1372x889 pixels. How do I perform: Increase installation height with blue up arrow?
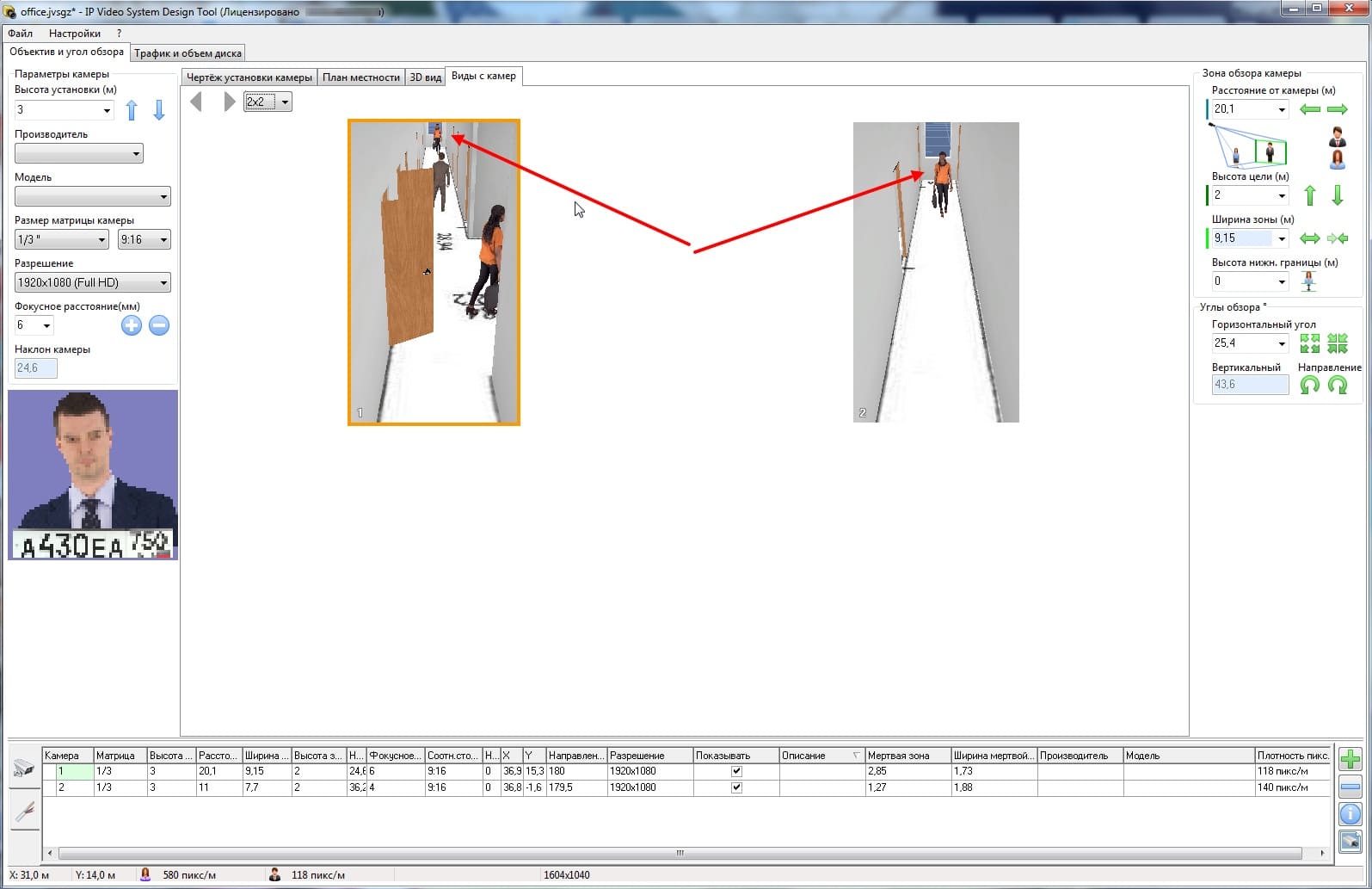[132, 110]
